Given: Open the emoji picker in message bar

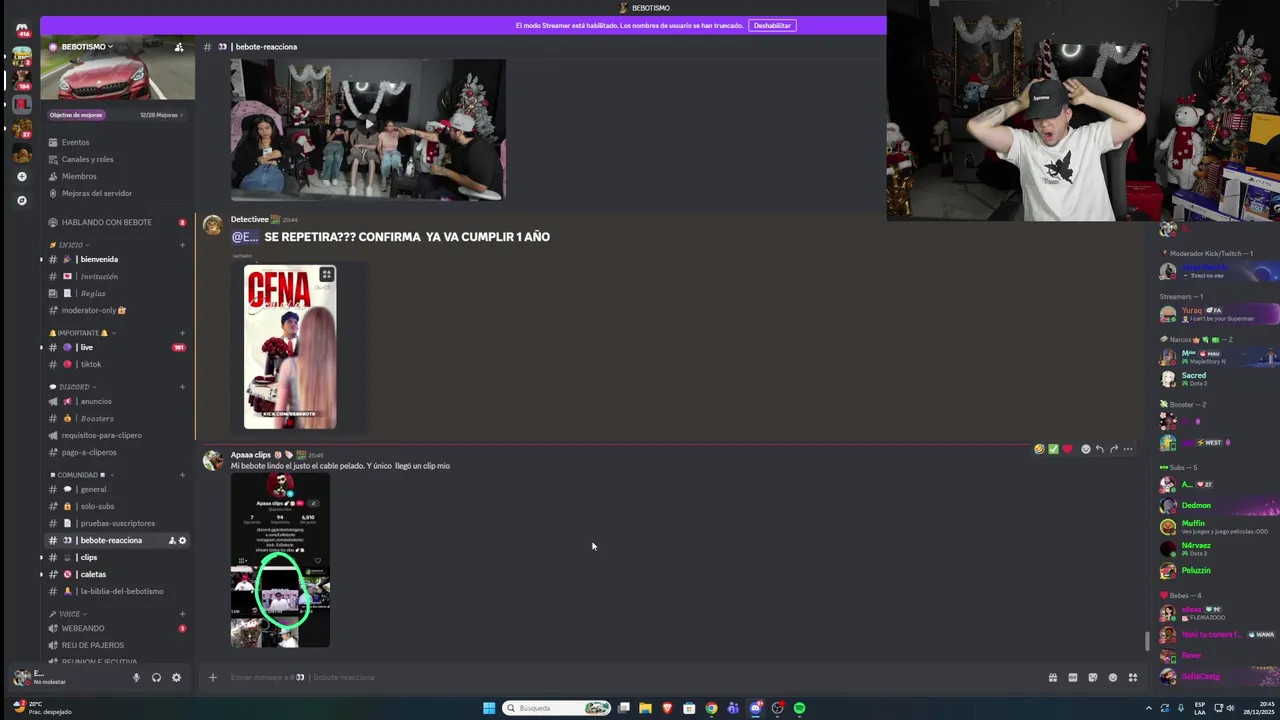Looking at the screenshot, I should click(1113, 677).
